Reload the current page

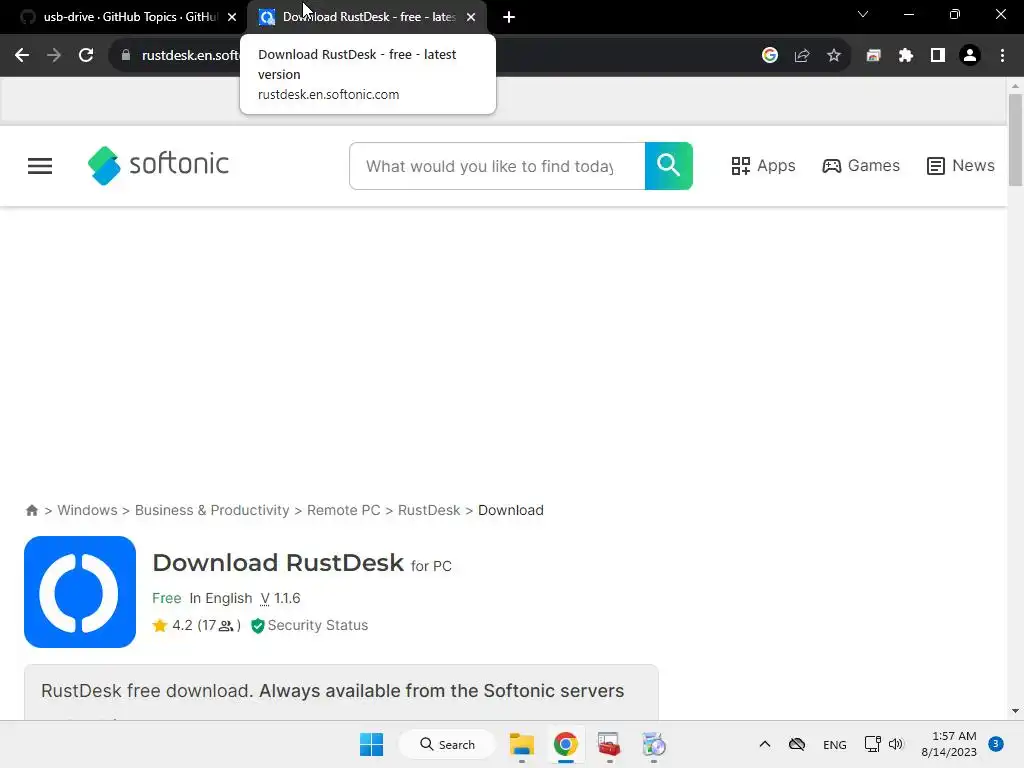point(86,56)
